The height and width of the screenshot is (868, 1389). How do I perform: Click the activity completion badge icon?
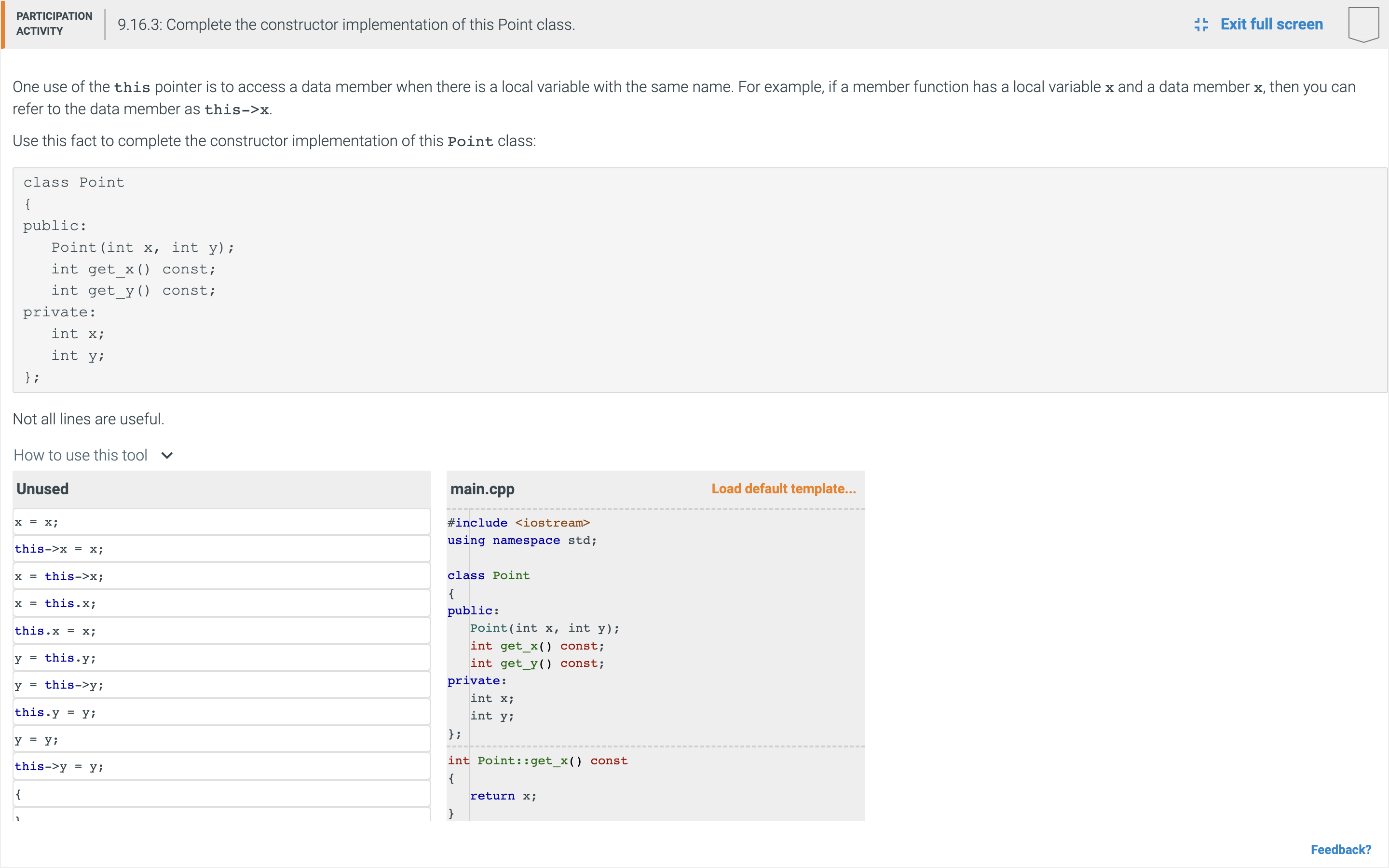[x=1363, y=25]
